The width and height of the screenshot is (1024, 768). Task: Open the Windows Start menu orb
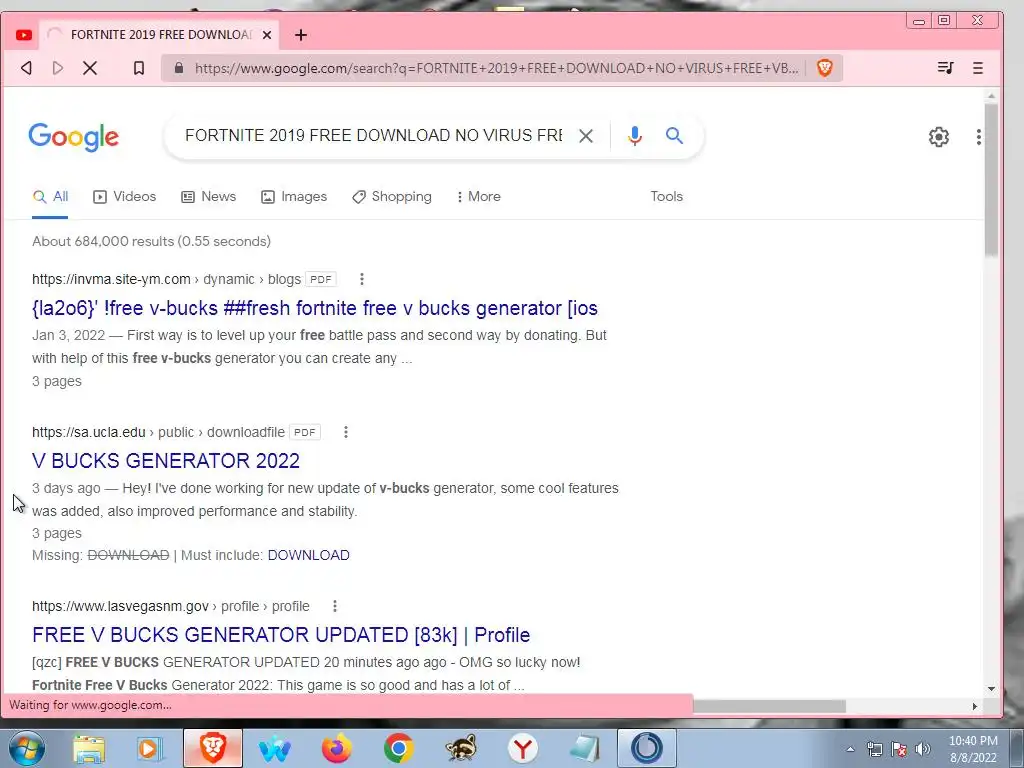coord(25,748)
